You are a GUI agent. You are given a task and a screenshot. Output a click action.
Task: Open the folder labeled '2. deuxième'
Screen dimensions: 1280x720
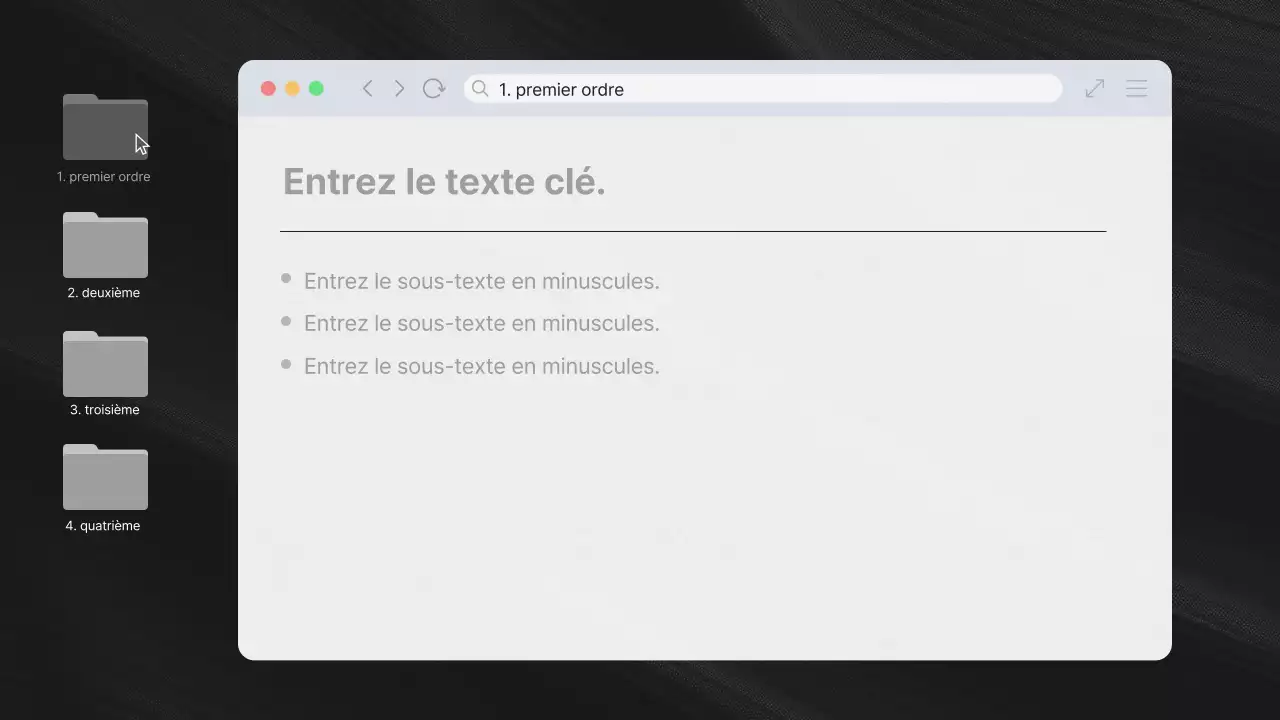[x=104, y=244]
